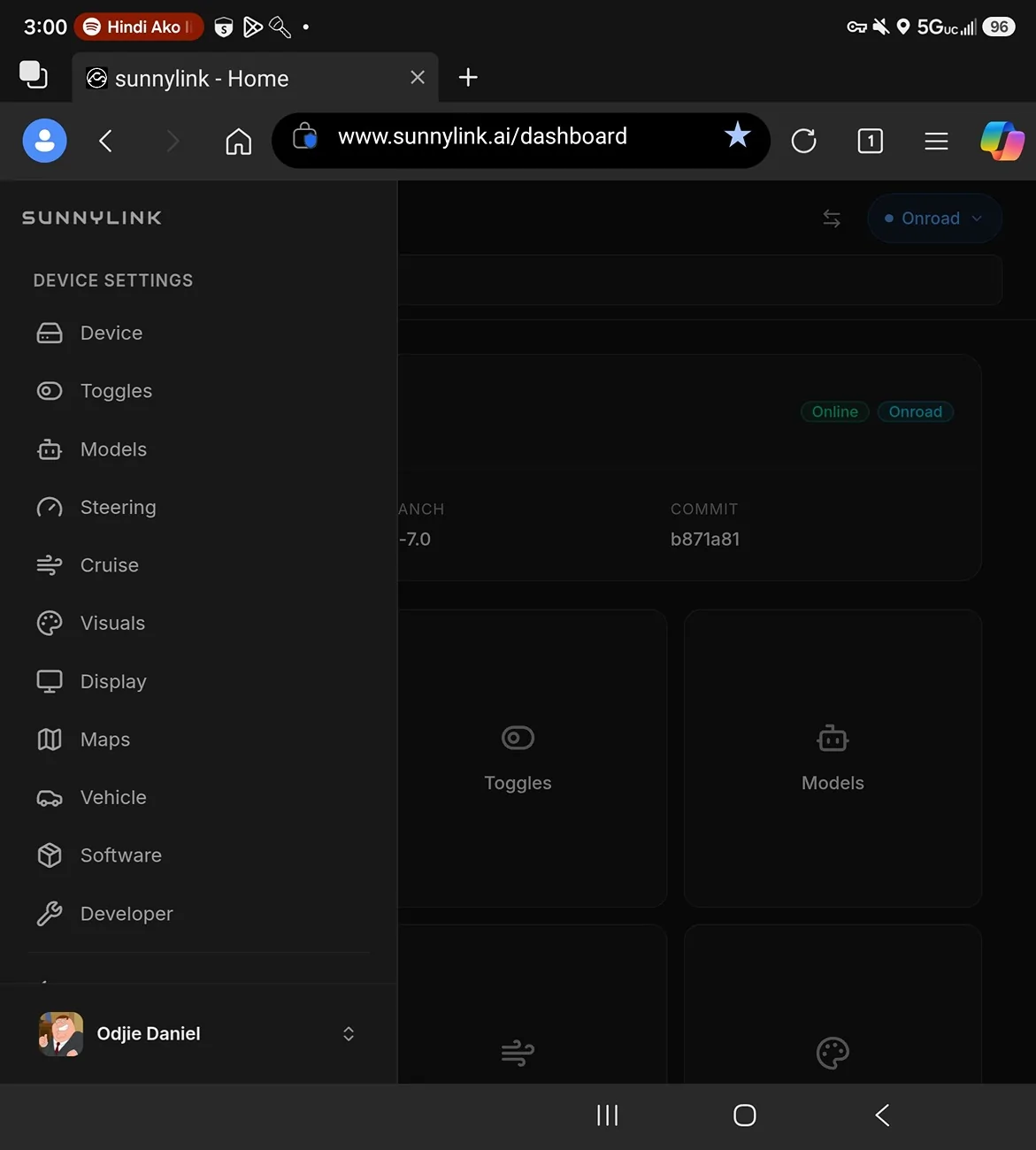Image resolution: width=1036 pixels, height=1150 pixels.
Task: Click the bookmark star icon
Action: coord(738,135)
